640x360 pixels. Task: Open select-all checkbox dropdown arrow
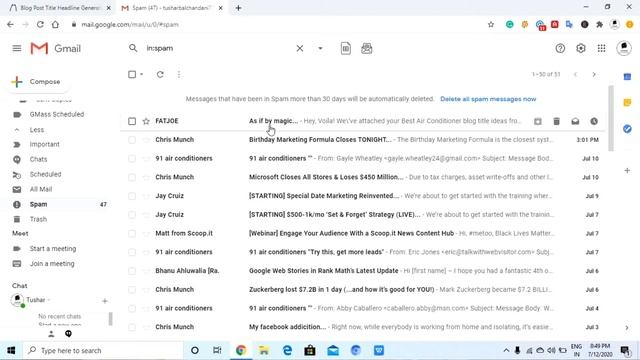[x=142, y=75]
